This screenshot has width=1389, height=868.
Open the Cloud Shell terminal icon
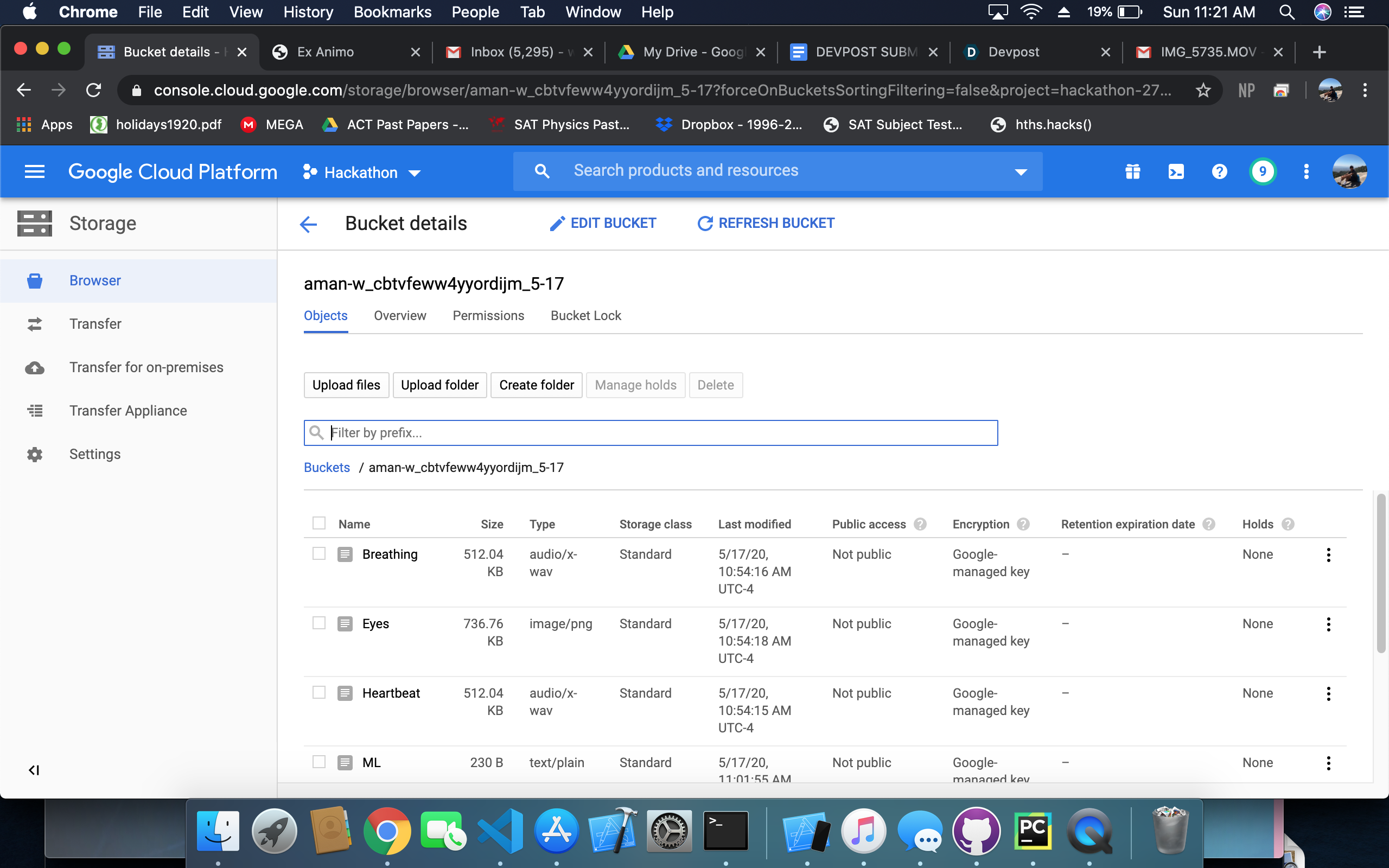tap(1175, 171)
